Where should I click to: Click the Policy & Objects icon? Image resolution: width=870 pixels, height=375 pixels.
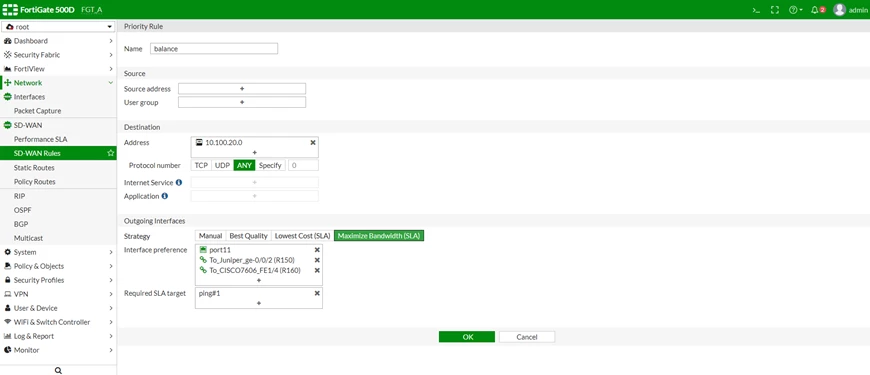point(8,266)
